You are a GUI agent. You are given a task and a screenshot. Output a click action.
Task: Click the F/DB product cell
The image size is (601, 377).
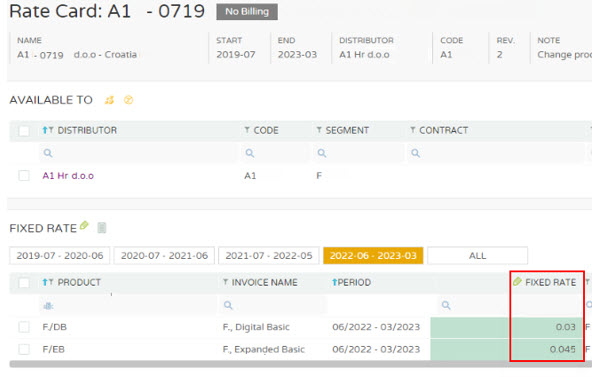click(x=54, y=327)
